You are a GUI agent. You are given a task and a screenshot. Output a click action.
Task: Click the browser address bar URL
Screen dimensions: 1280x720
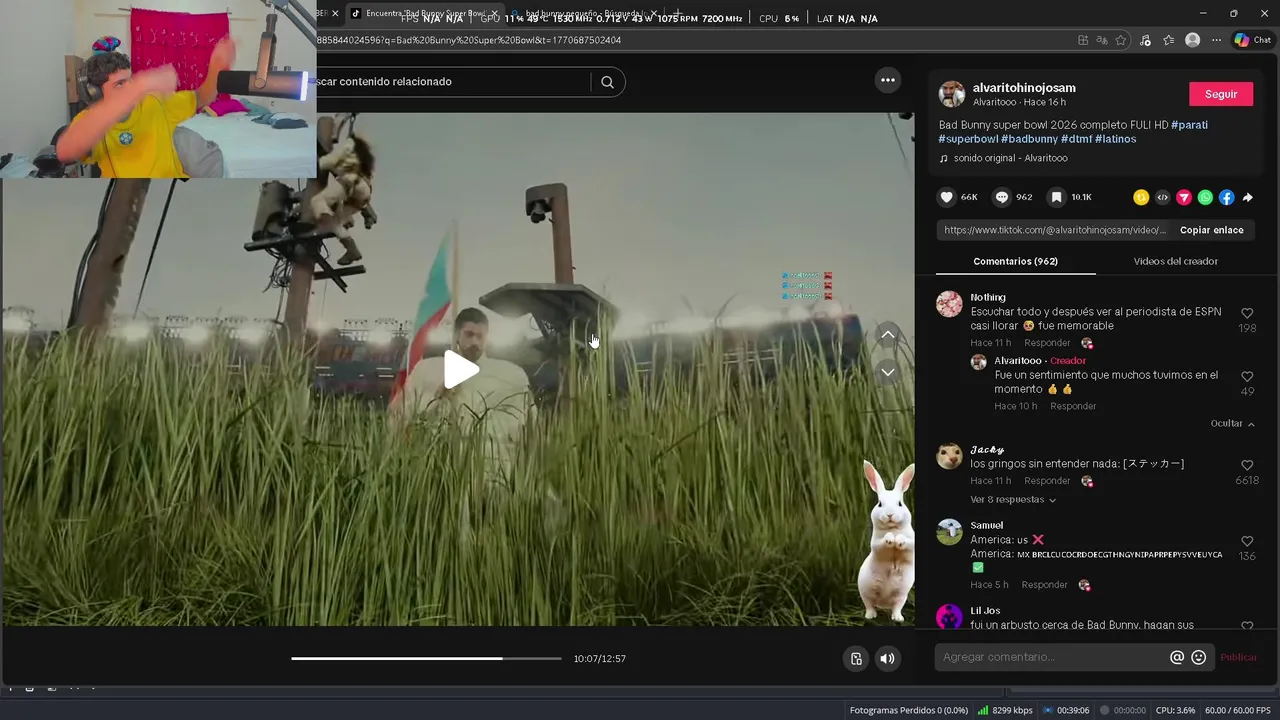(469, 40)
